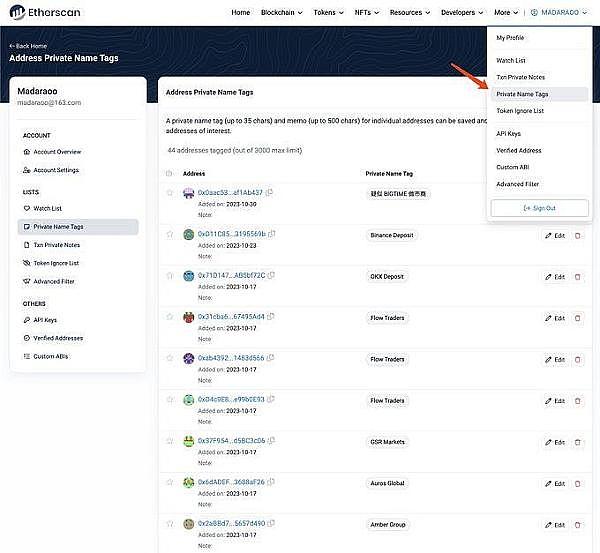
Task: Copy the GSR Markets address using copy icon
Action: 272,440
